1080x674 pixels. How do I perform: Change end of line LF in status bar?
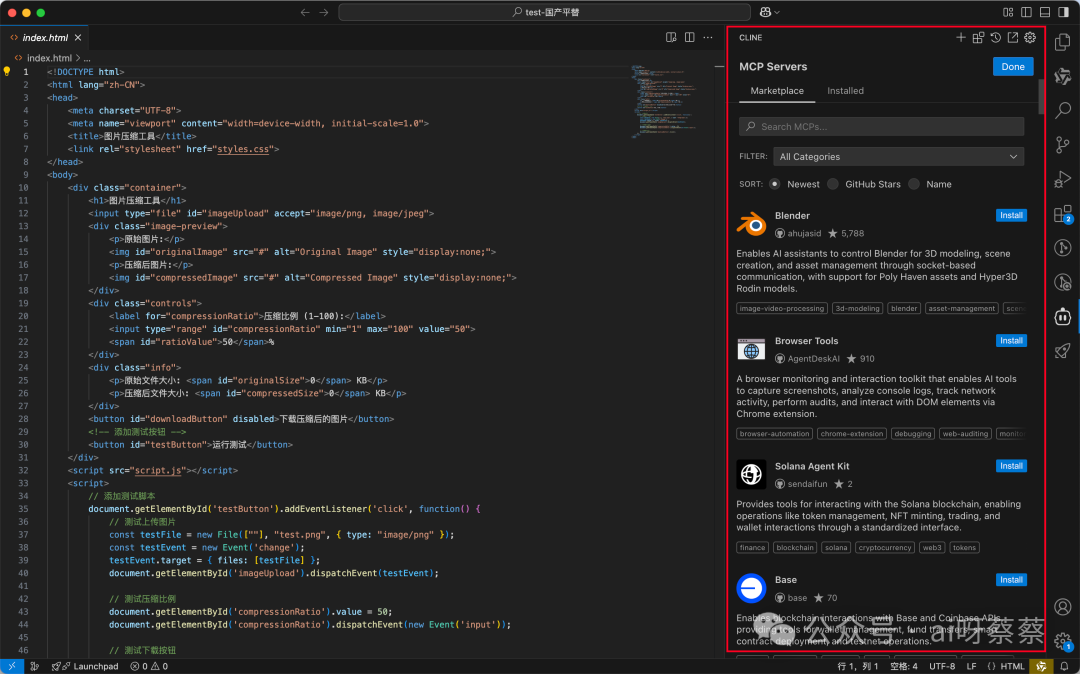971,666
